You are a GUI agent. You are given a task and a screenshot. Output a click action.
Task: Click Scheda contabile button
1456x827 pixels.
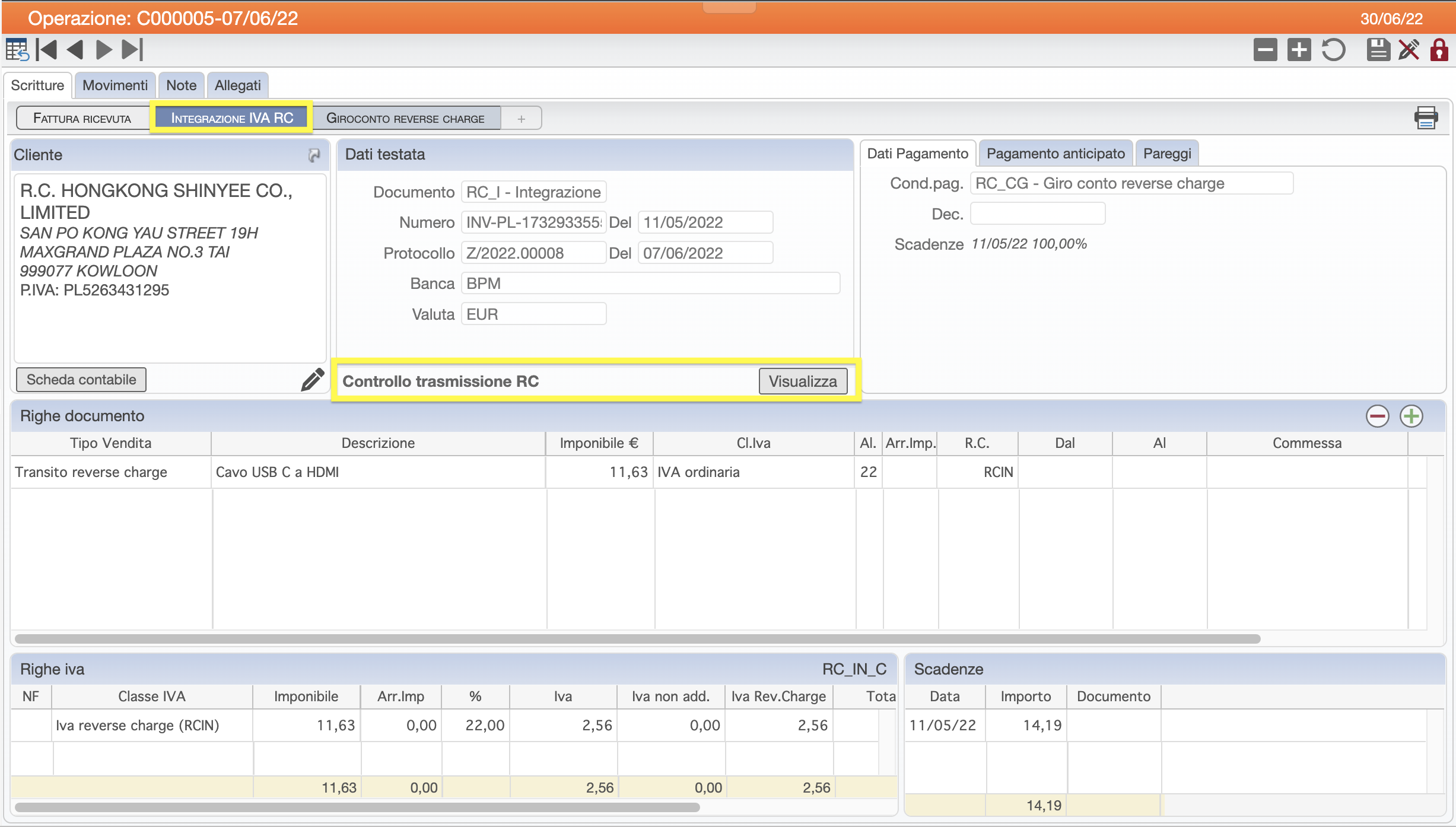click(x=81, y=380)
